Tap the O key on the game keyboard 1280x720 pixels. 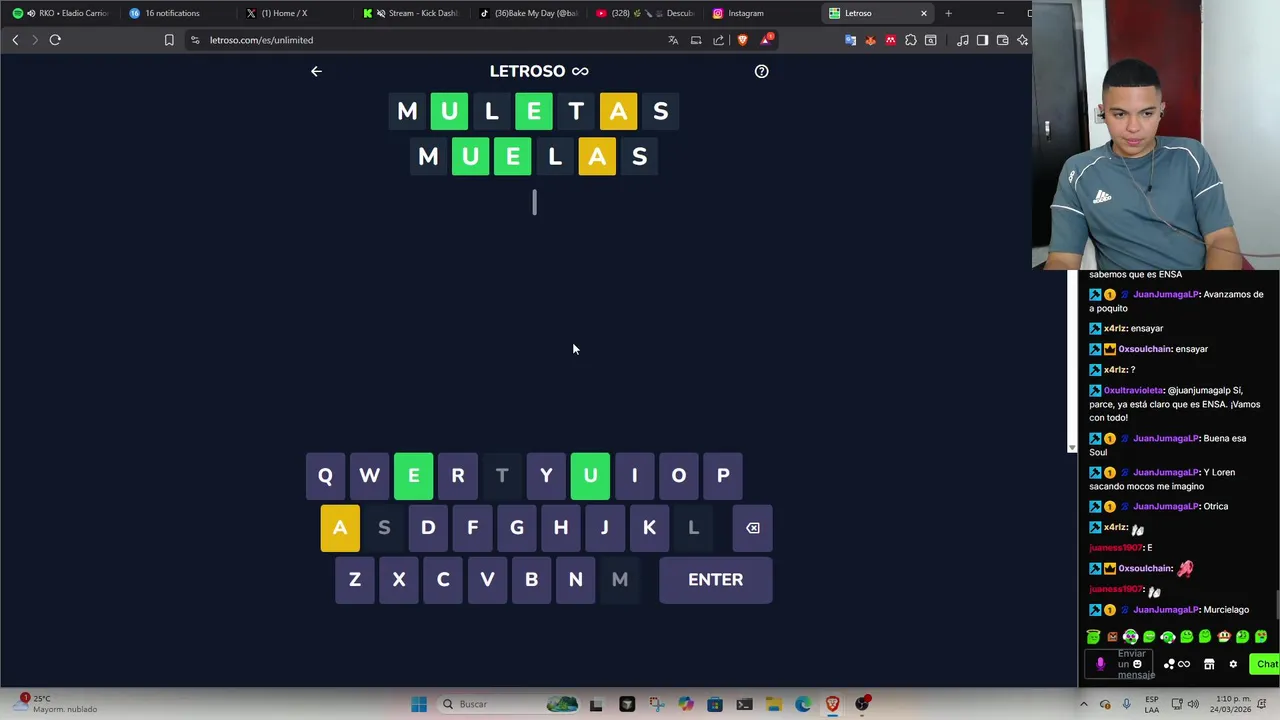point(678,476)
